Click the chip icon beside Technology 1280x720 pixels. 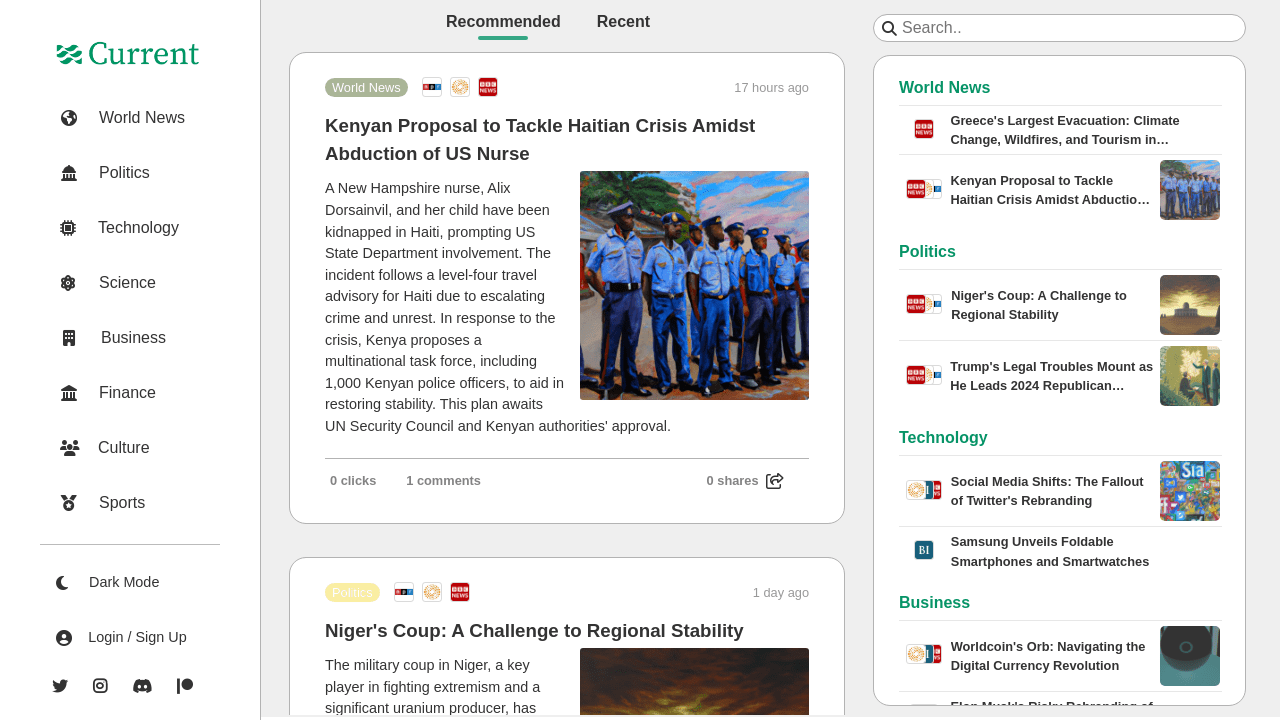[x=68, y=228]
